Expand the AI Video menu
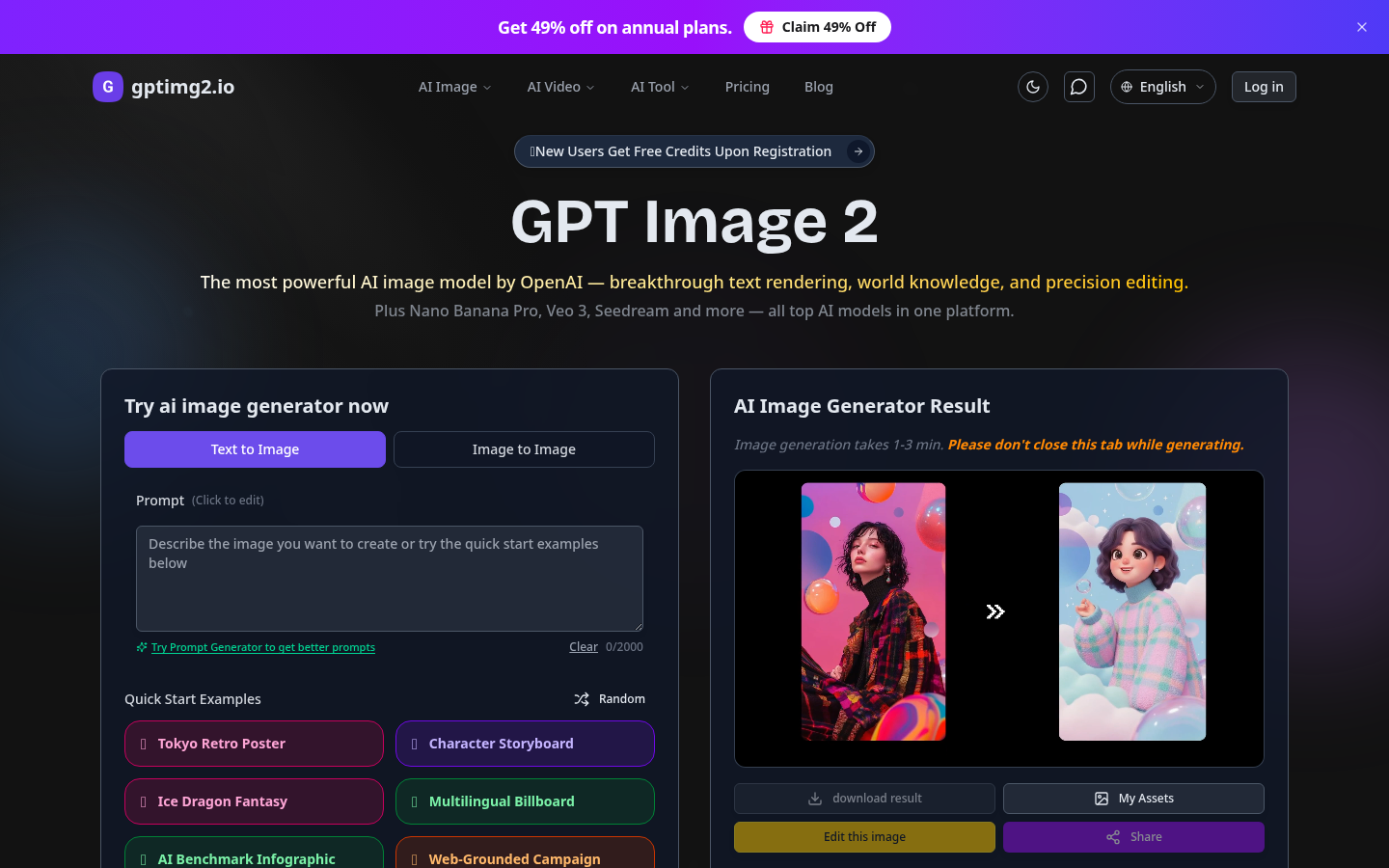 coord(560,87)
